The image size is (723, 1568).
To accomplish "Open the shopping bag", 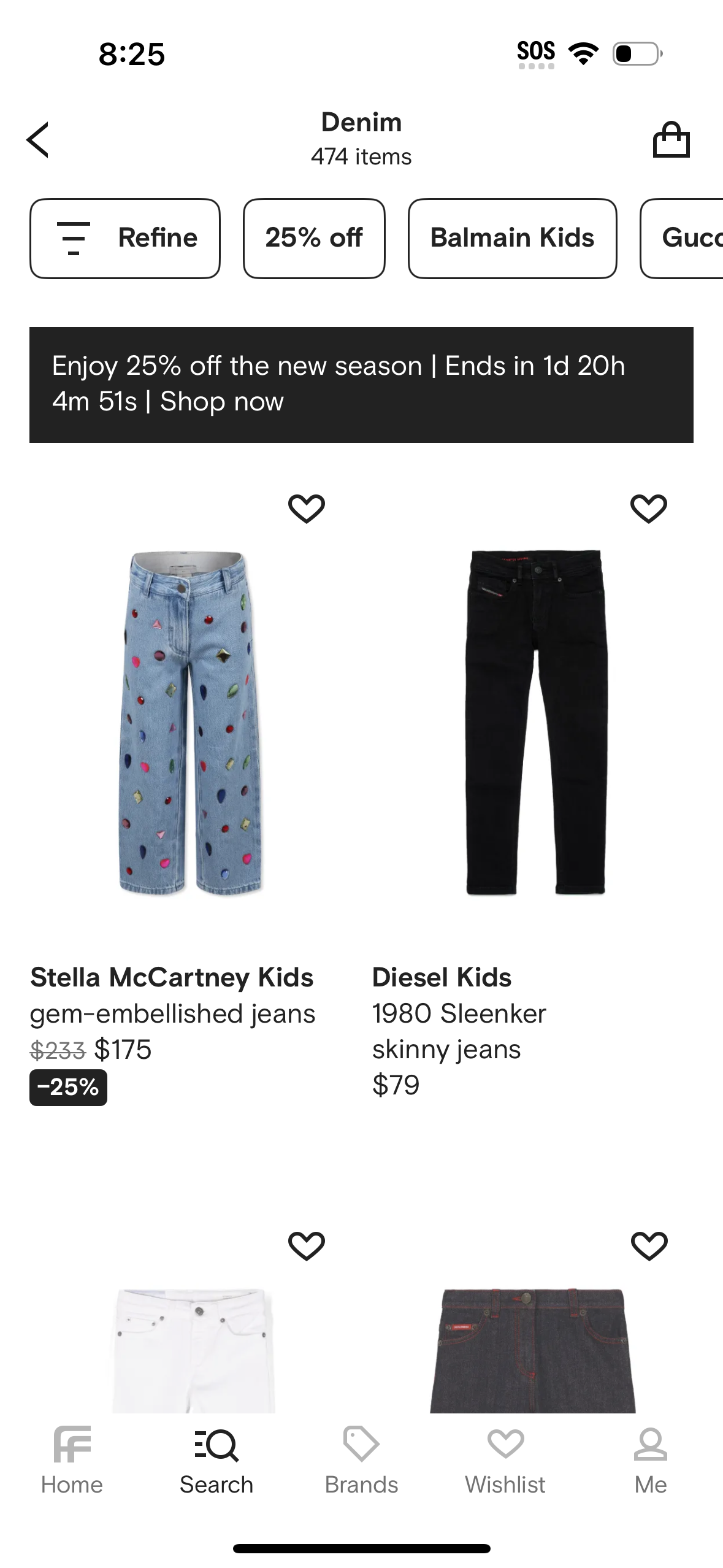I will click(x=671, y=140).
